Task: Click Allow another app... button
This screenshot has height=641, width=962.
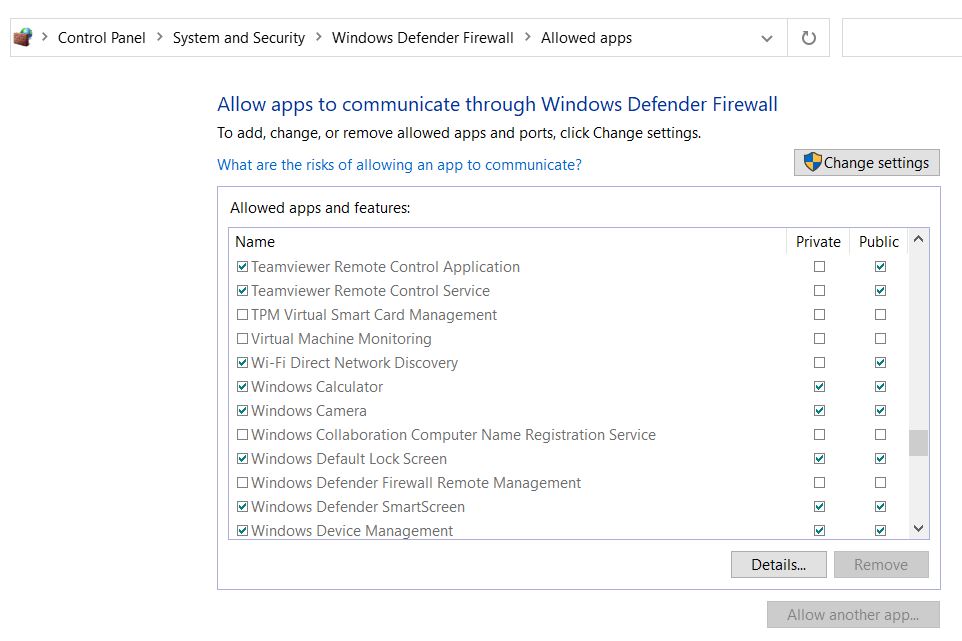Action: 853,615
